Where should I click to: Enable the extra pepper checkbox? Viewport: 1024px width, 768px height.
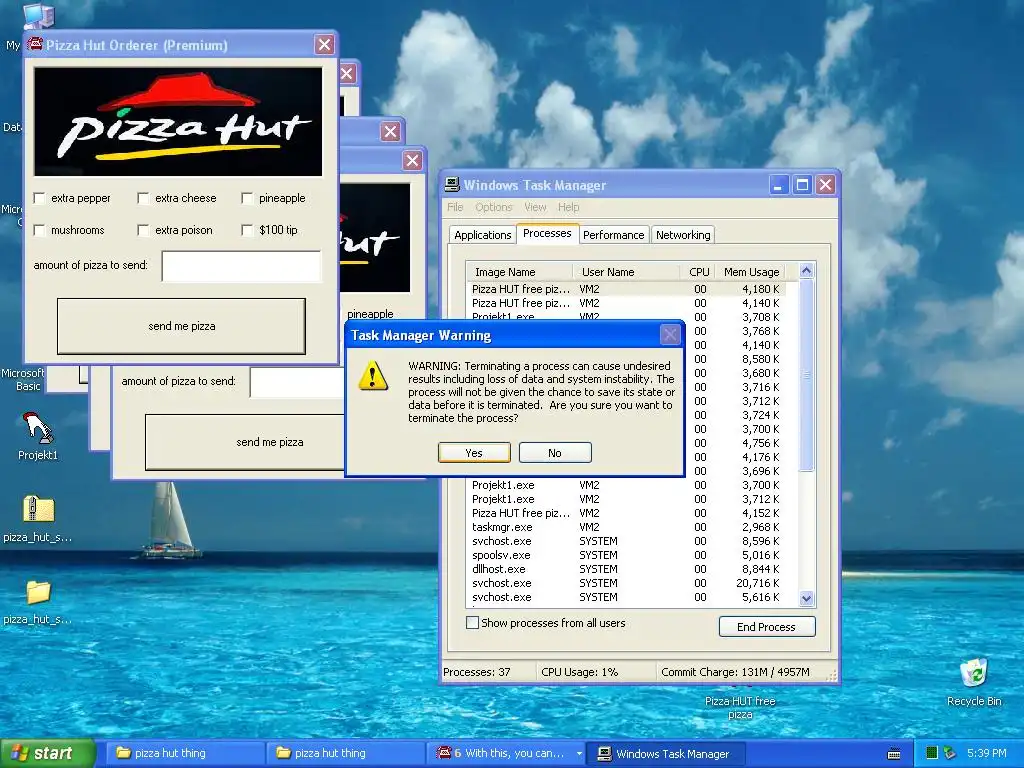40,198
